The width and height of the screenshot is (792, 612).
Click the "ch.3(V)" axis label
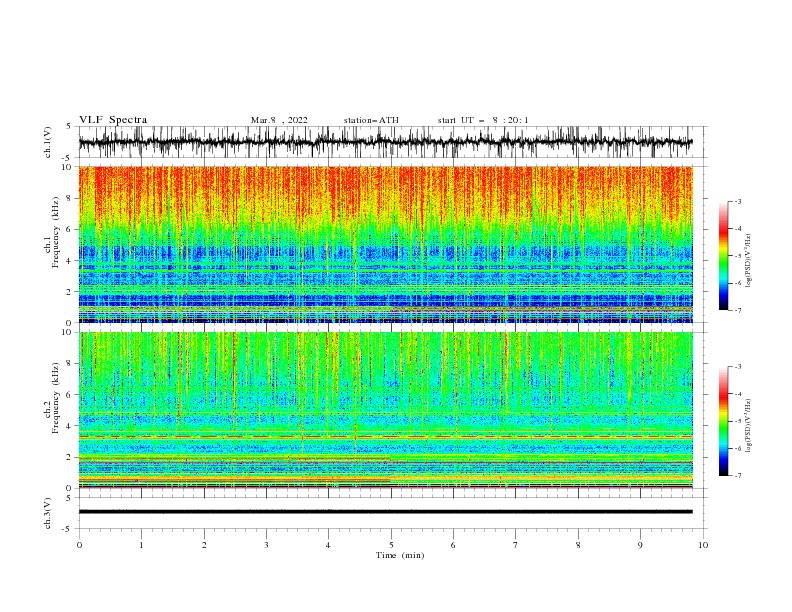pyautogui.click(x=47, y=513)
